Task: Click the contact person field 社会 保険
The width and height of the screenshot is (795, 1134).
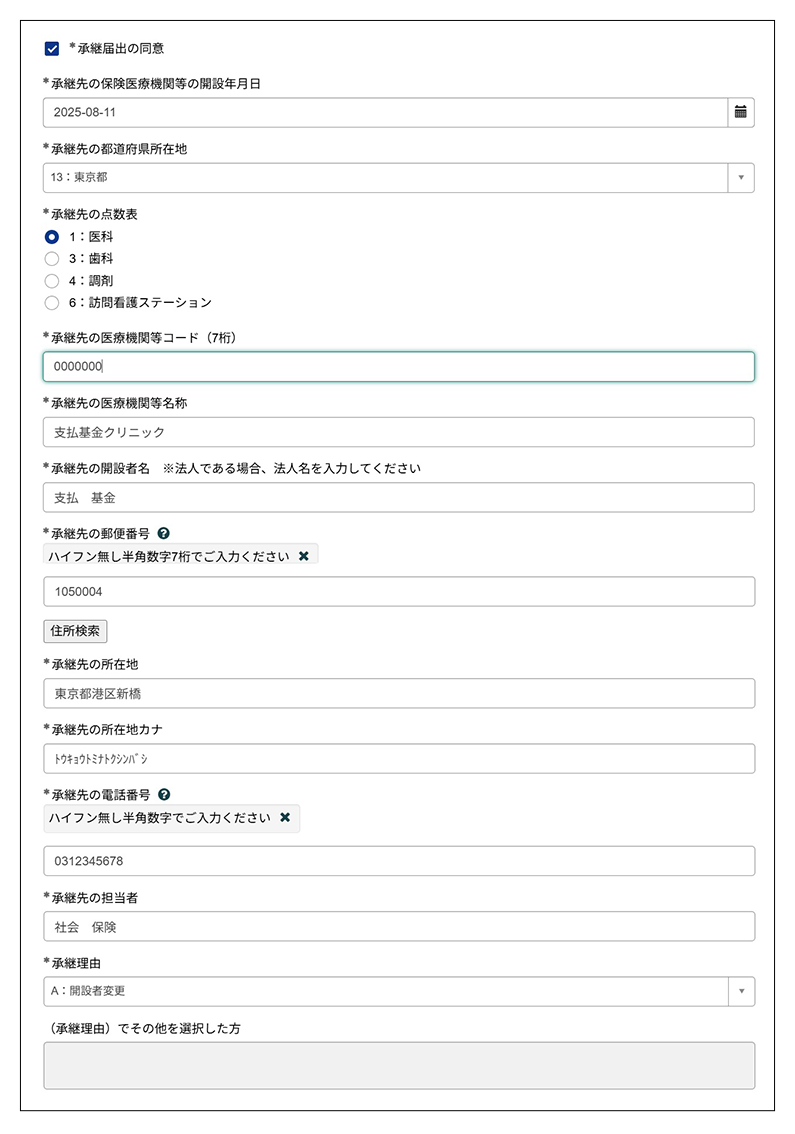Action: [x=398, y=926]
